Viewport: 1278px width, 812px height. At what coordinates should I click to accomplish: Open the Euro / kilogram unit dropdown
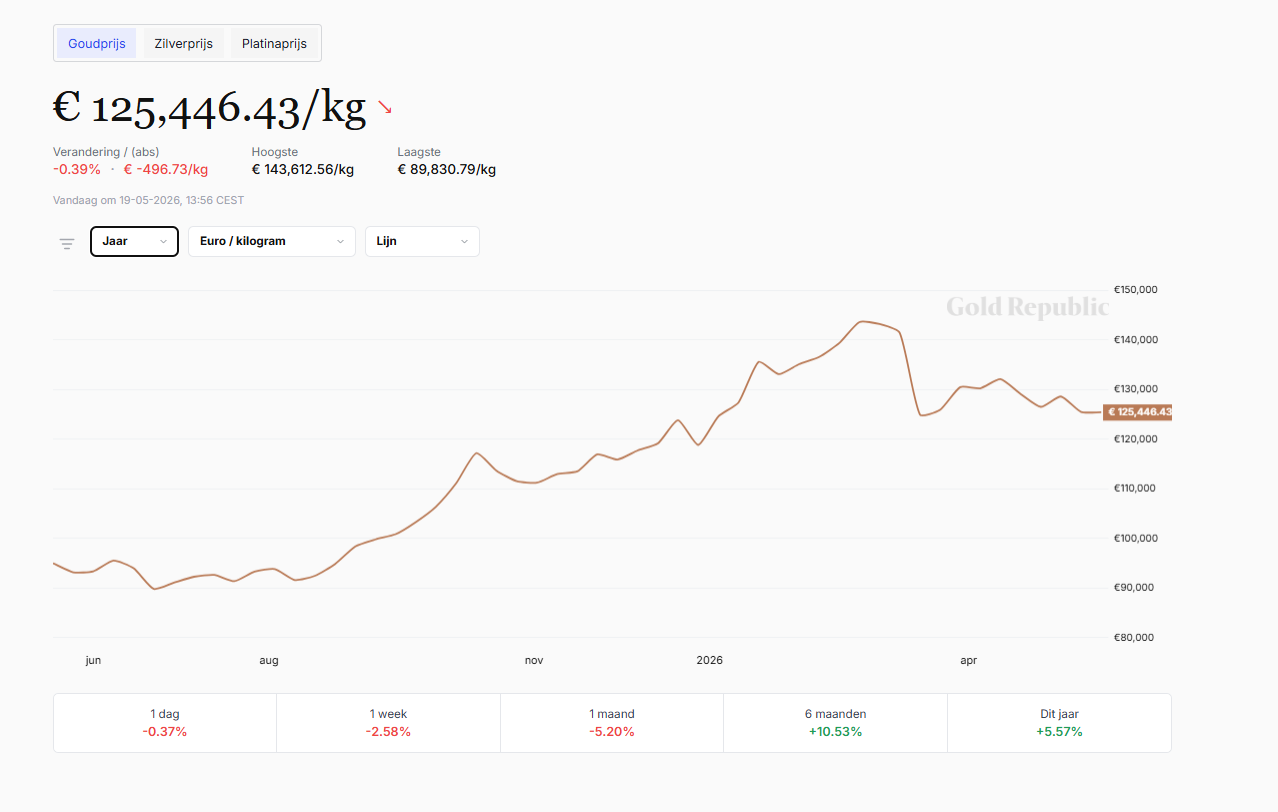(x=272, y=242)
